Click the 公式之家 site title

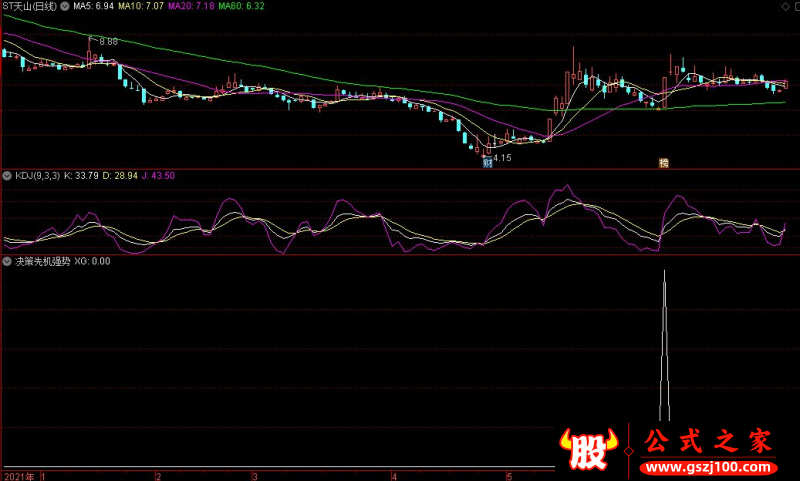708,441
